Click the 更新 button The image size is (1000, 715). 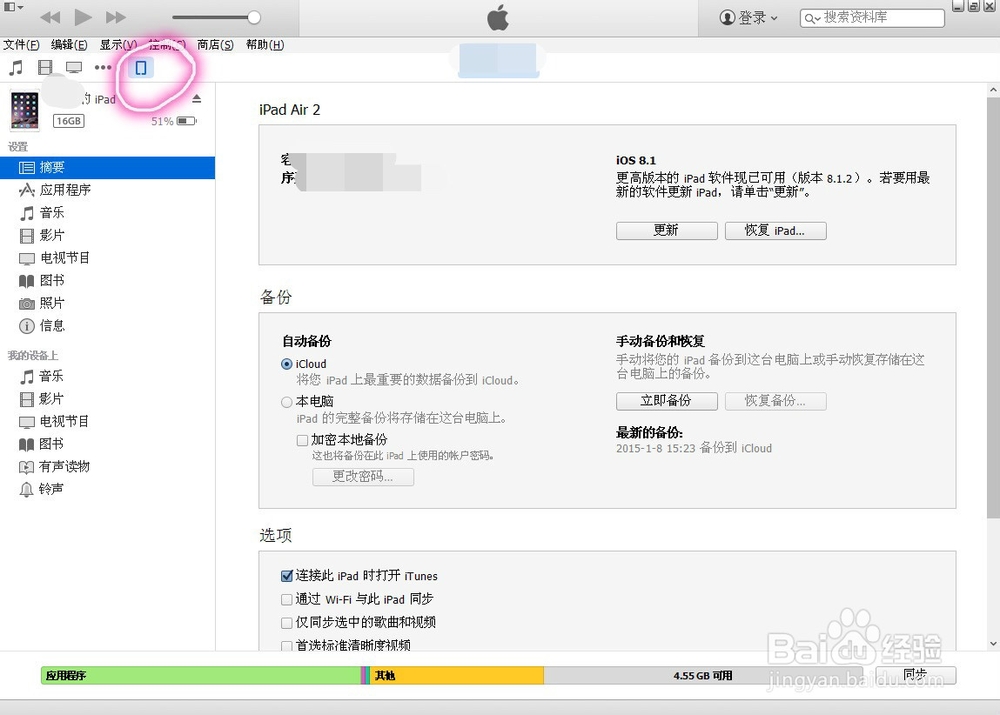pyautogui.click(x=666, y=230)
